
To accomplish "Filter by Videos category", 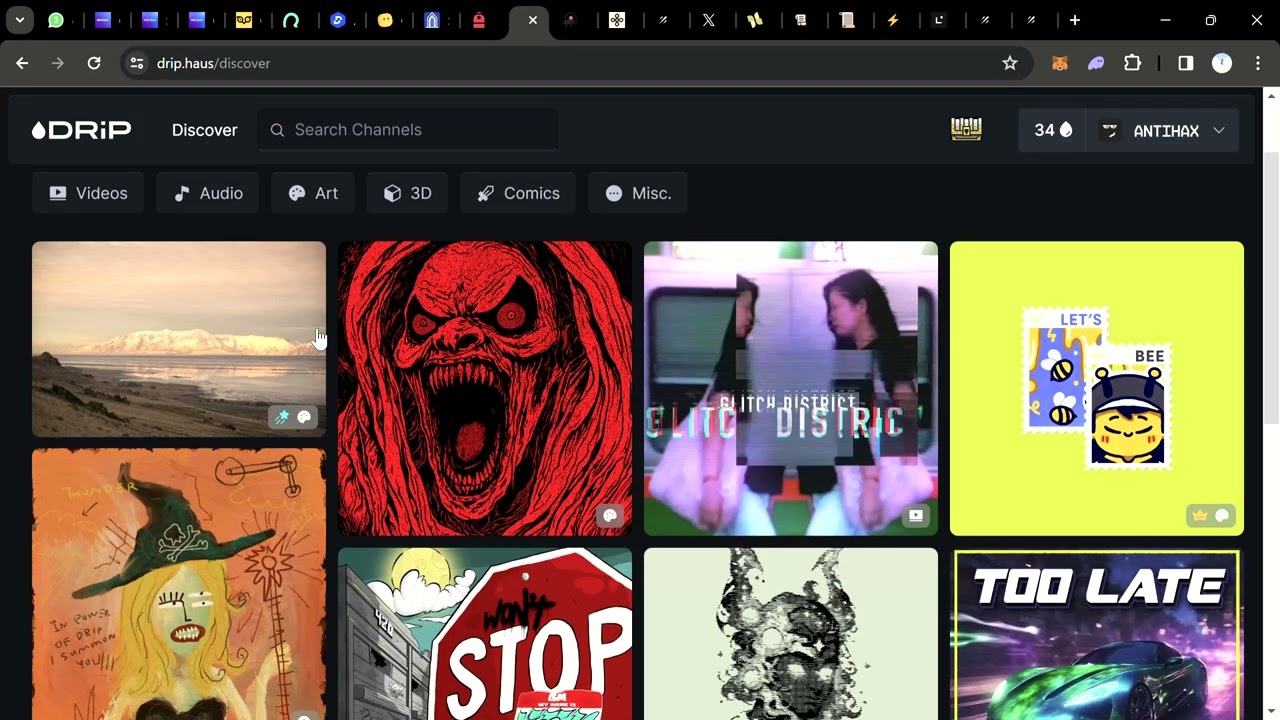I will coord(88,193).
